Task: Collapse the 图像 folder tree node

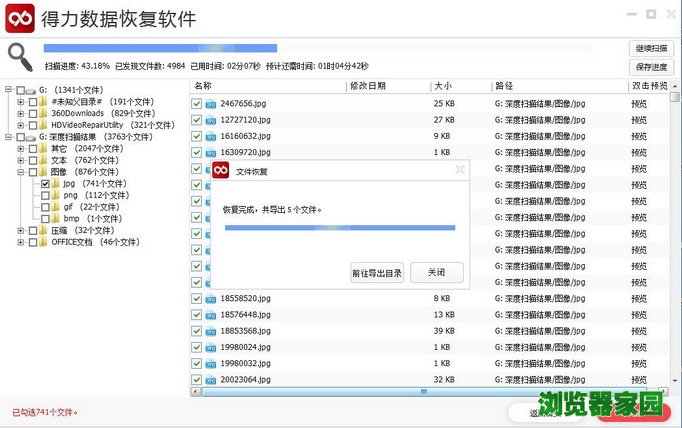Action: pos(21,172)
